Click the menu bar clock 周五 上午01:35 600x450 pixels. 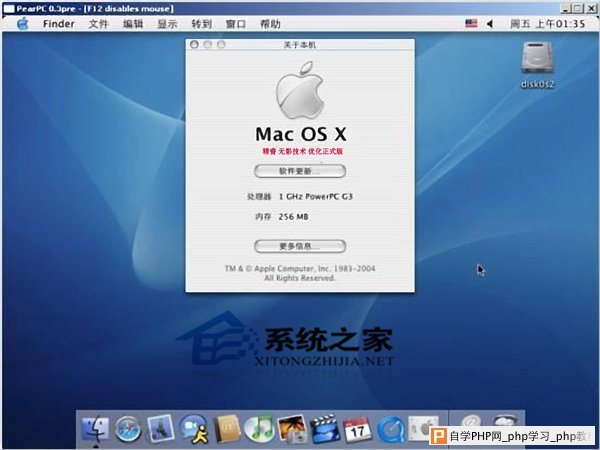click(547, 24)
